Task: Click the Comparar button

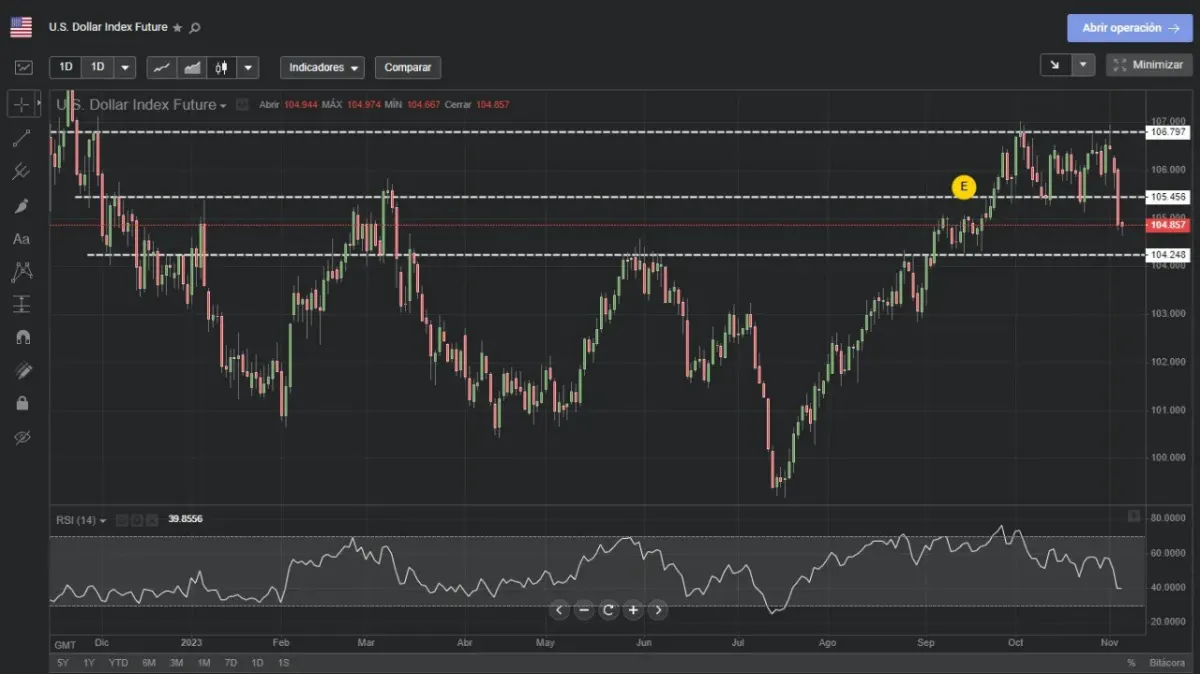Action: coord(407,67)
